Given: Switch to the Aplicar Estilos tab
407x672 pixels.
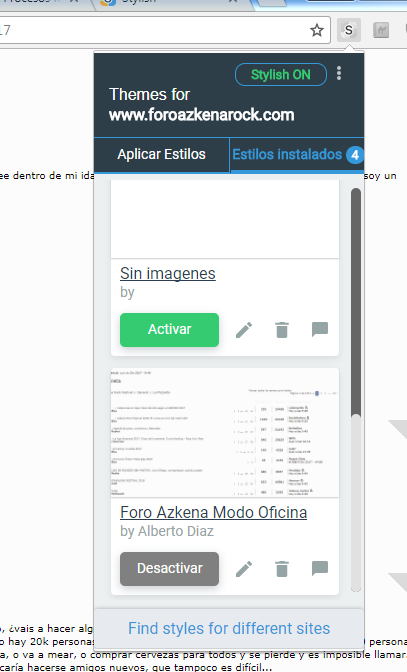Looking at the screenshot, I should click(162, 154).
